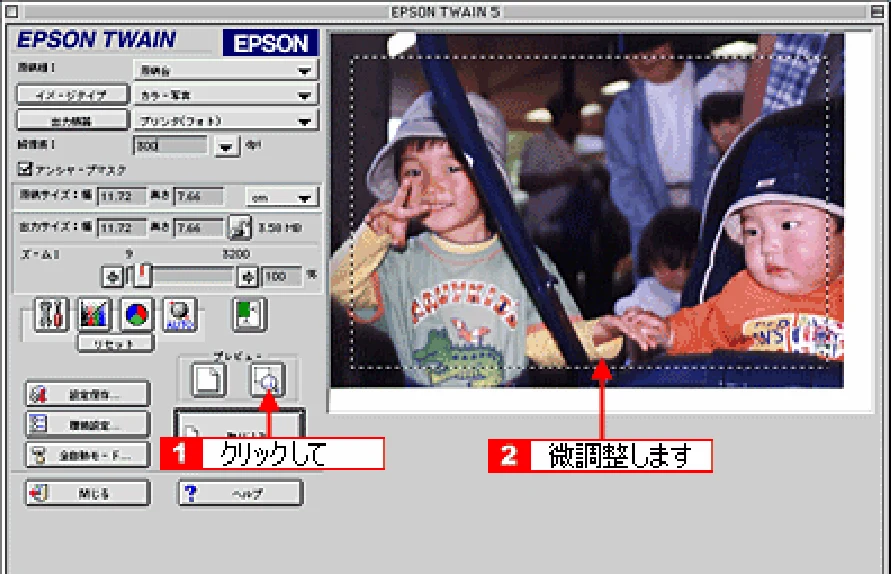
Task: Open the destination printer (photo) dropdown
Action: click(x=226, y=120)
